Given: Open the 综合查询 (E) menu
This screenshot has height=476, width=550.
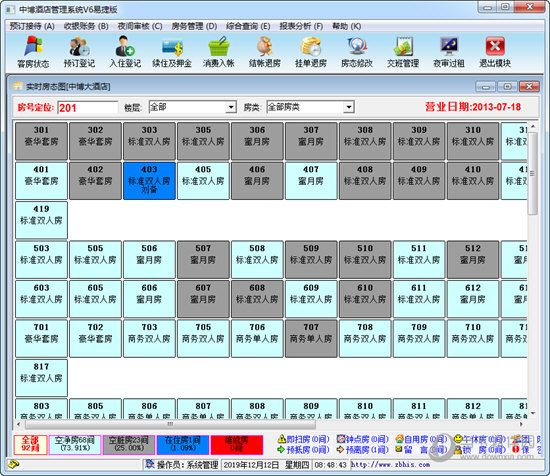Looking at the screenshot, I should [248, 26].
